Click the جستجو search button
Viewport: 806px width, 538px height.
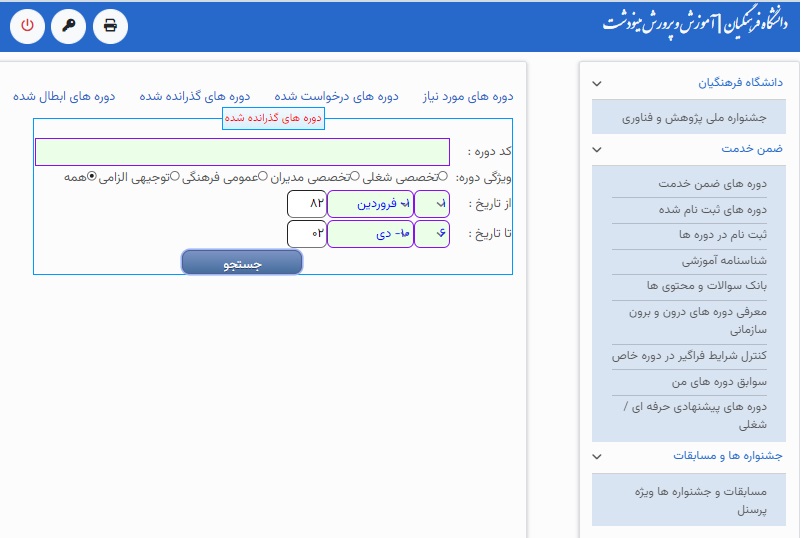(242, 263)
